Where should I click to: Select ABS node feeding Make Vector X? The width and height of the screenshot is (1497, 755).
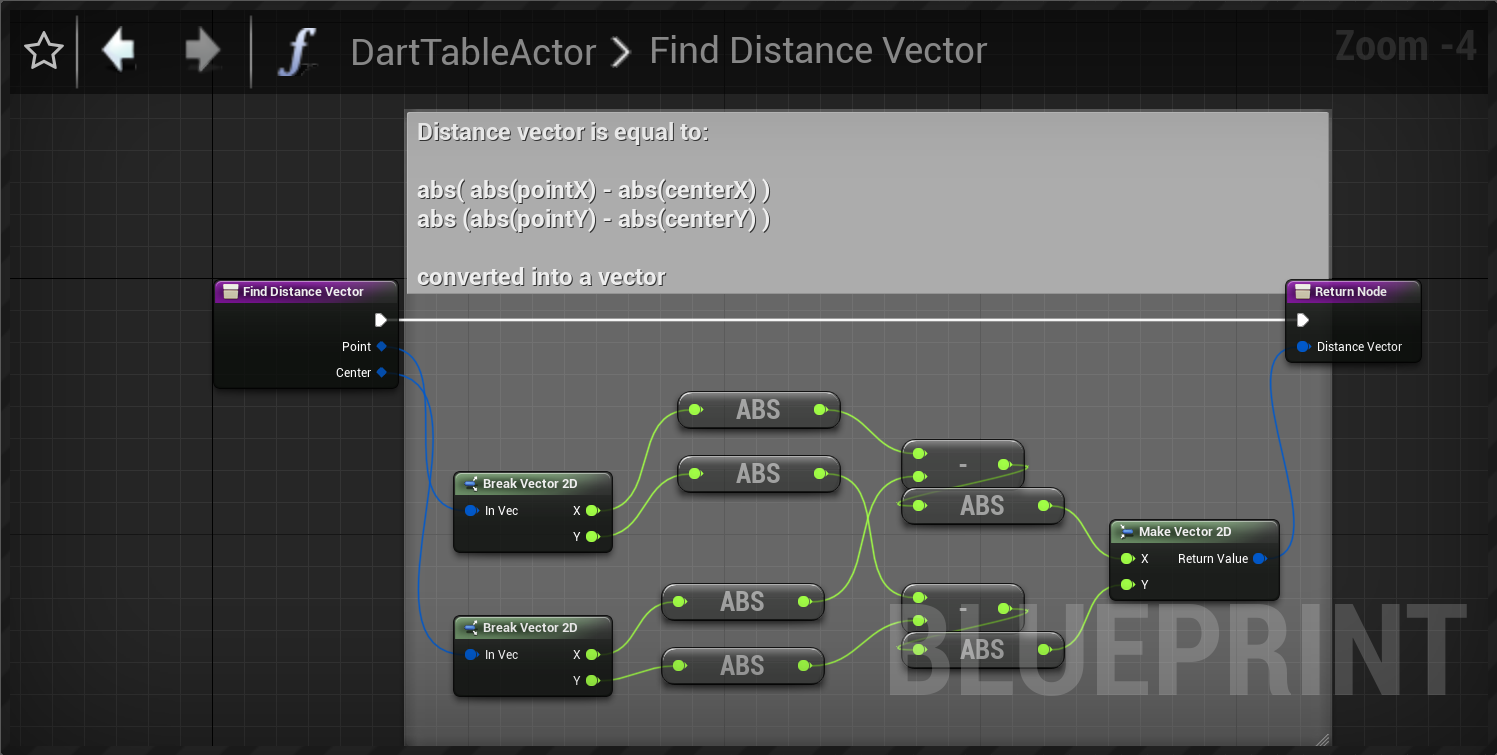tap(982, 506)
